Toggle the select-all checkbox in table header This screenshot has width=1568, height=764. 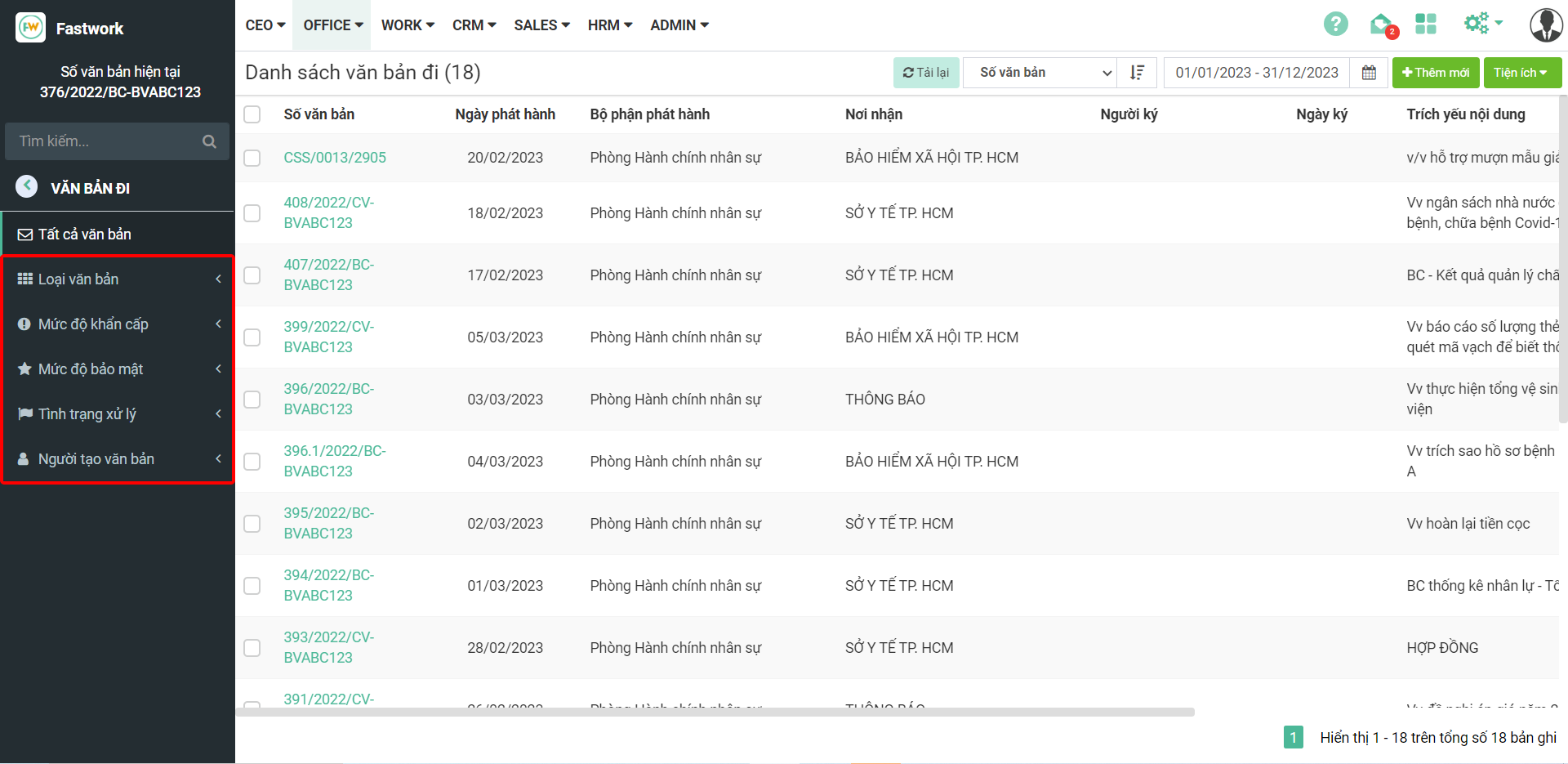(252, 114)
